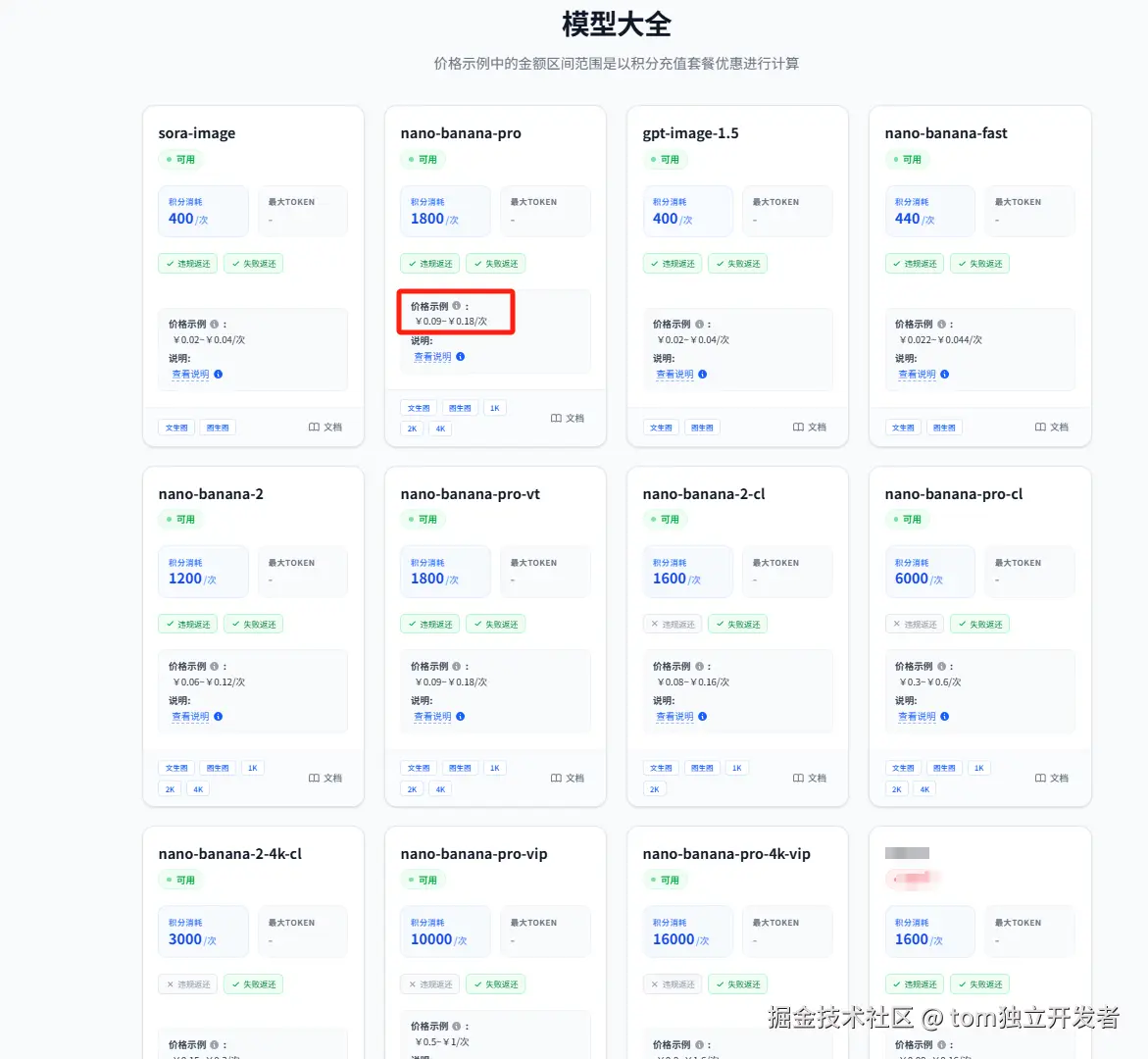This screenshot has width=1148, height=1059.
Task: Click the info icon beside nano-banana-2 查看说明
Action: [x=219, y=716]
